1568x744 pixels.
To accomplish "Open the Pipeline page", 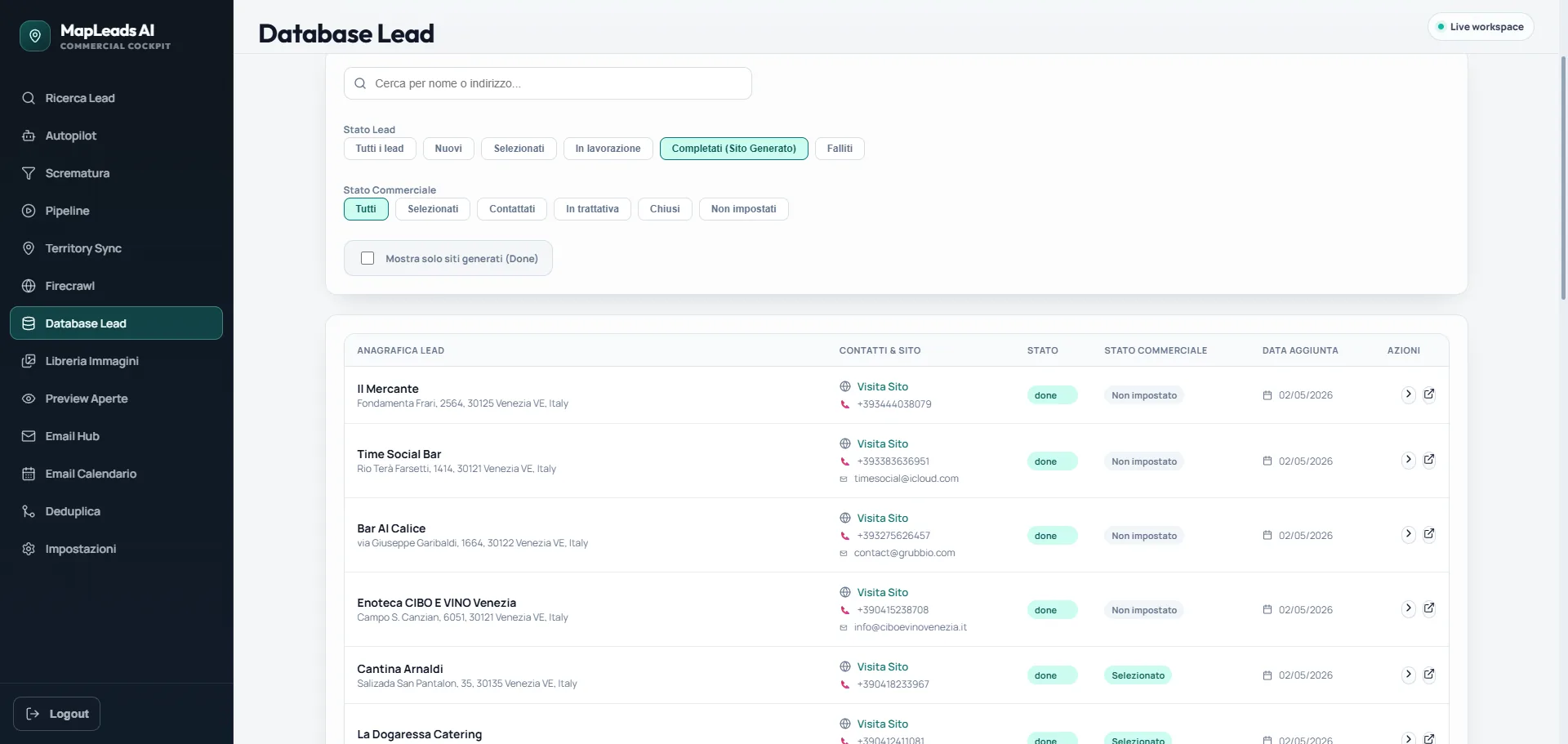I will click(x=116, y=211).
